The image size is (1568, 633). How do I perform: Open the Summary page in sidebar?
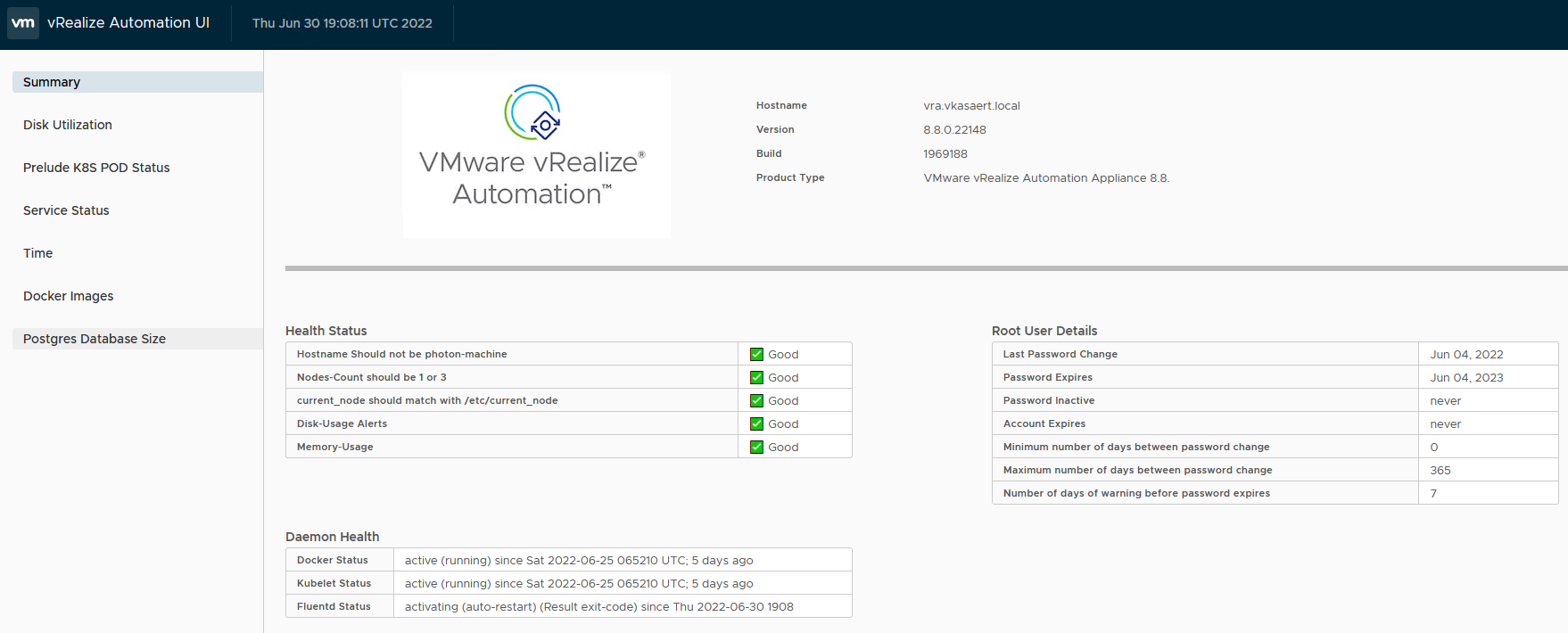(x=52, y=82)
